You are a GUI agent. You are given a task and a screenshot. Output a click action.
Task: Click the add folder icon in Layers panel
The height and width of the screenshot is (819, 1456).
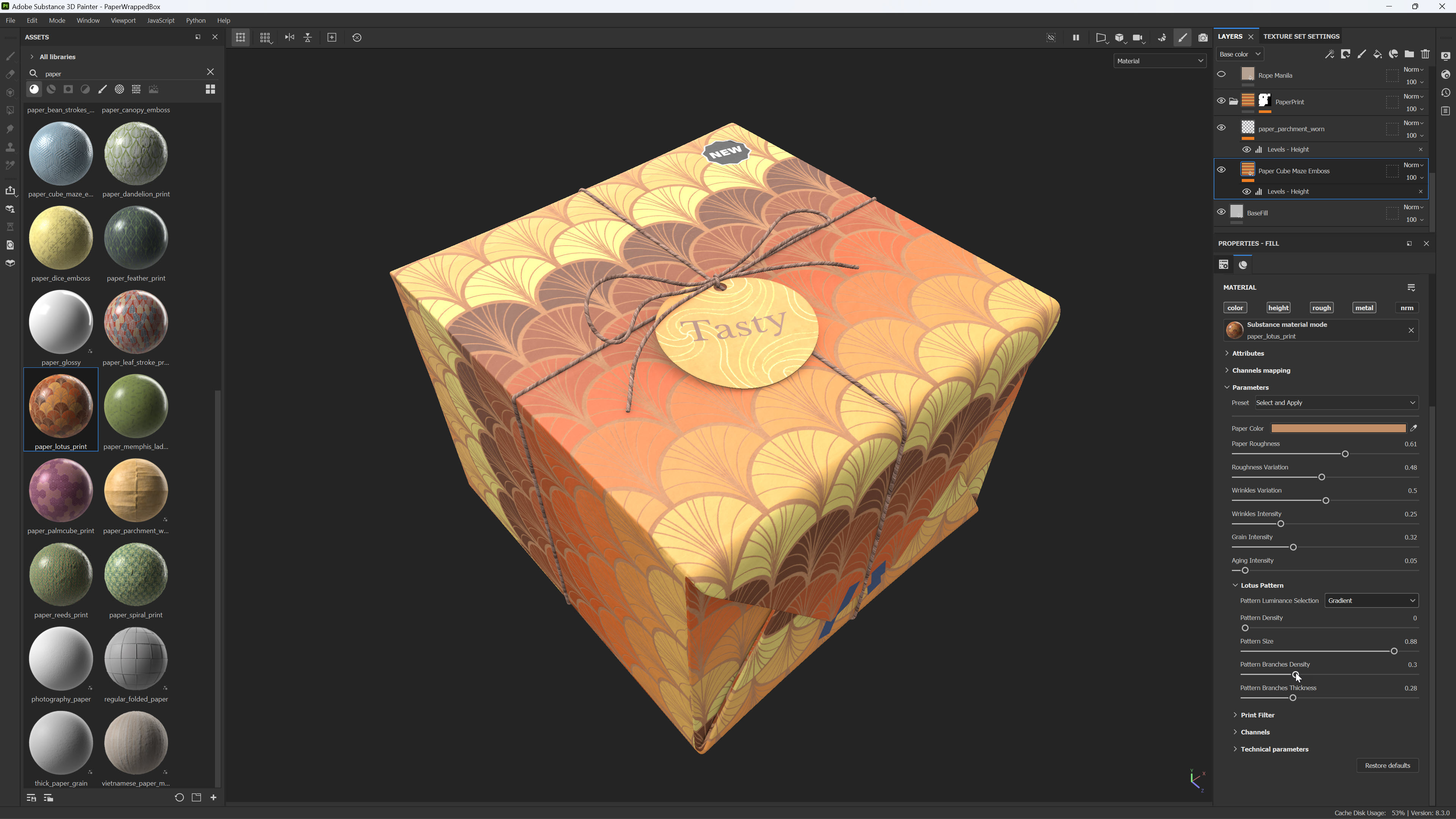pos(1409,54)
